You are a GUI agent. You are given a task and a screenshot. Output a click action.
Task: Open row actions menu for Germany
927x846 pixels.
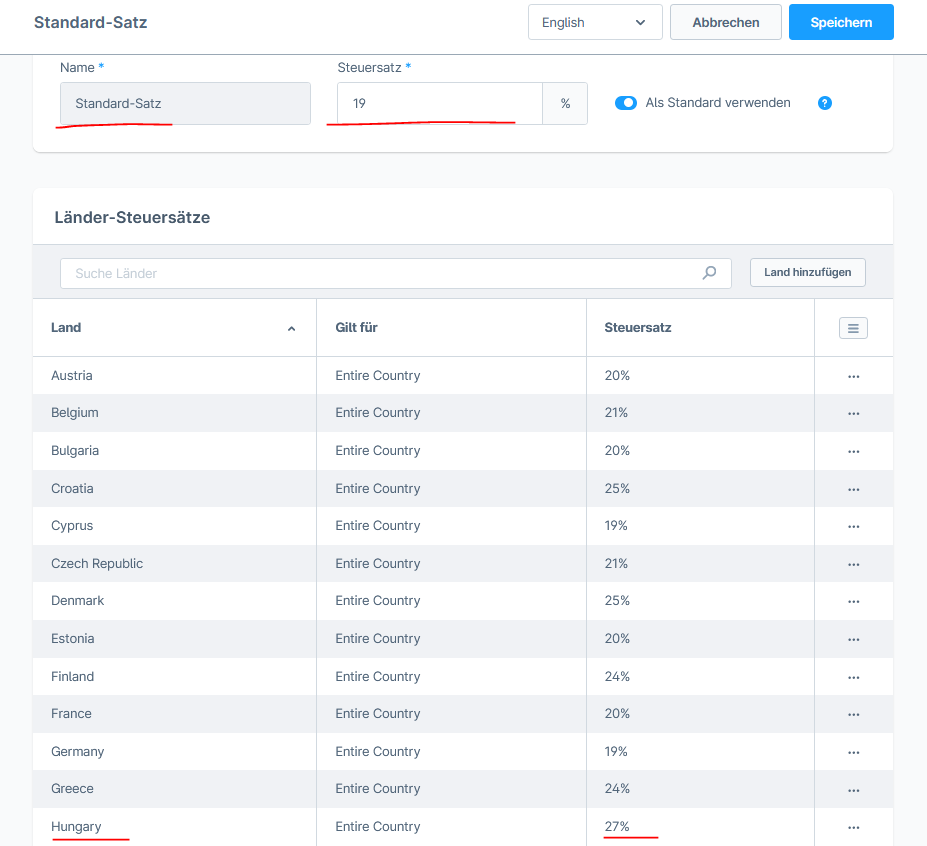click(853, 752)
